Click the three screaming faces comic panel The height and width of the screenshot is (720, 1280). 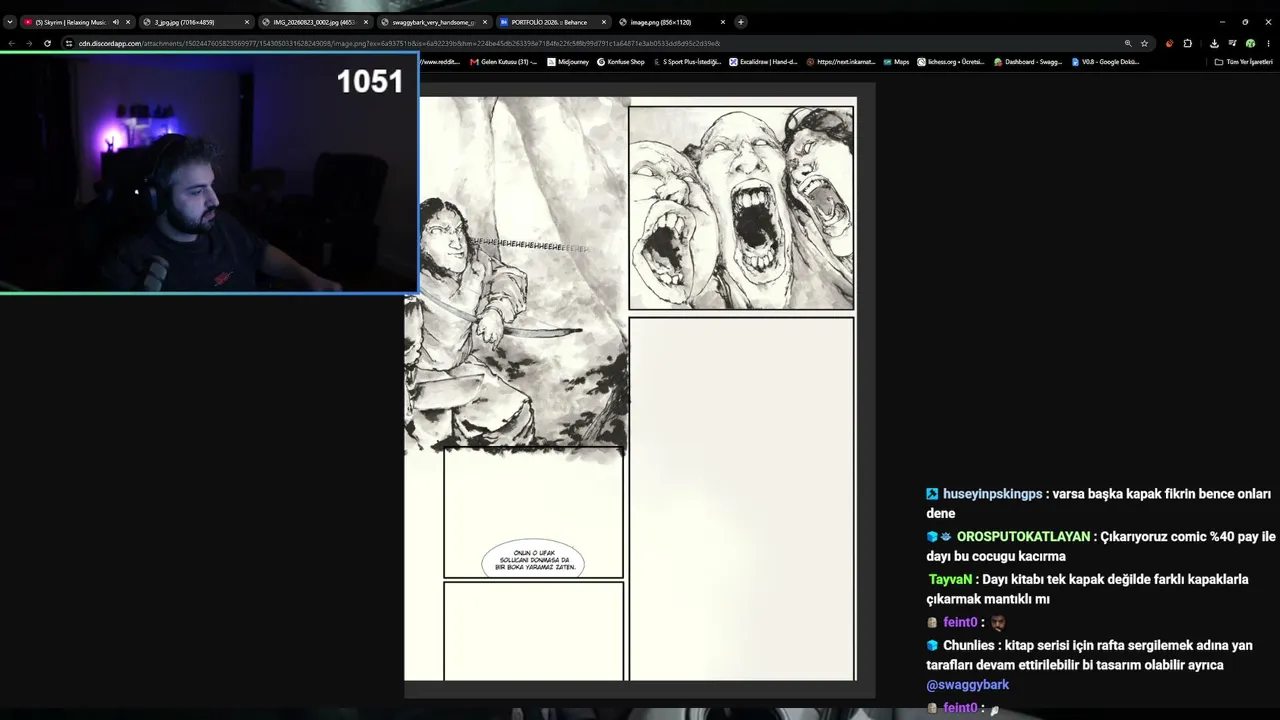[741, 208]
